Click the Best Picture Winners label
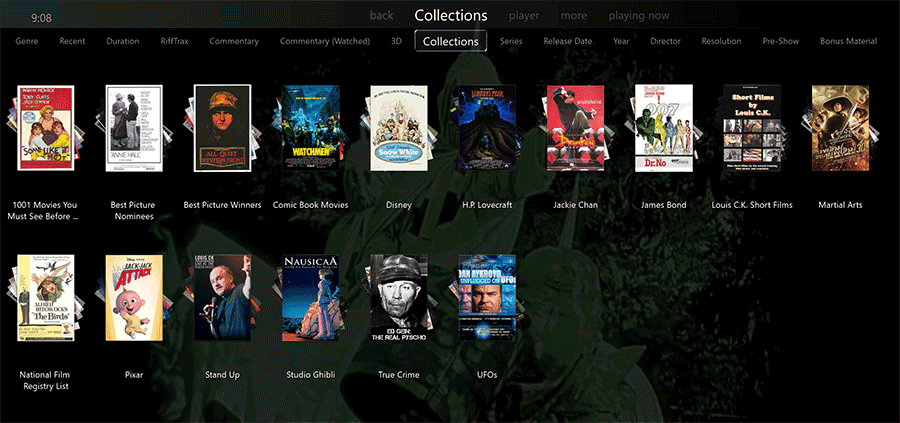 pyautogui.click(x=222, y=205)
